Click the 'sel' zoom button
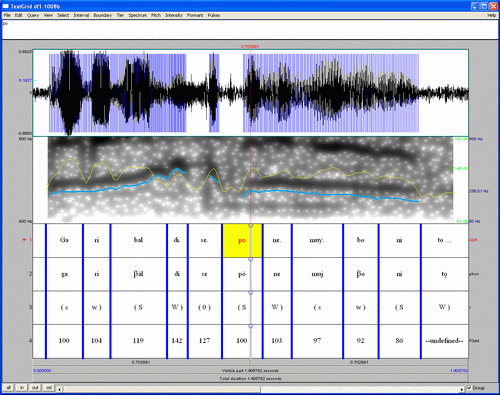 click(49, 388)
